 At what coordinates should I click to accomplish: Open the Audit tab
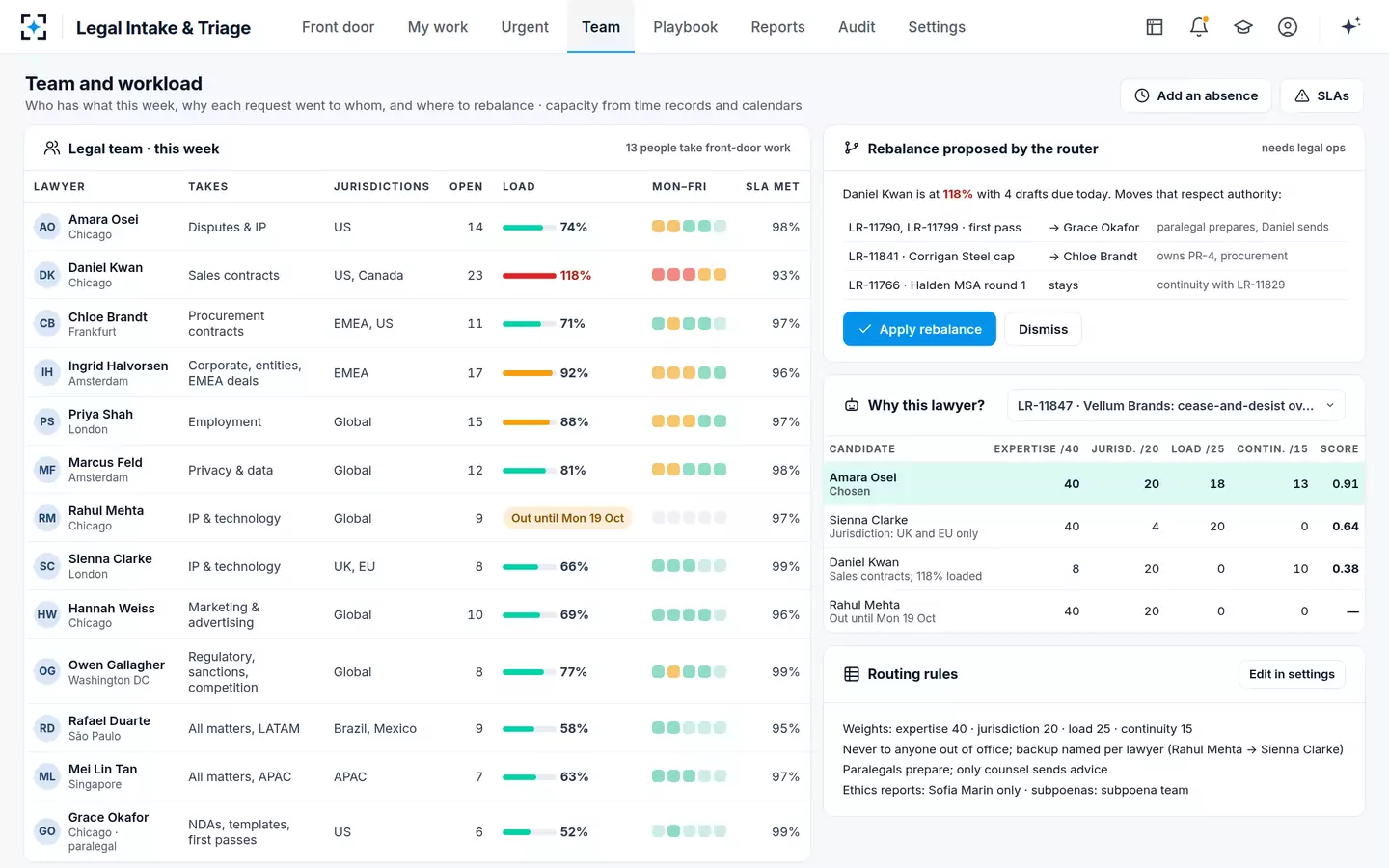click(857, 27)
